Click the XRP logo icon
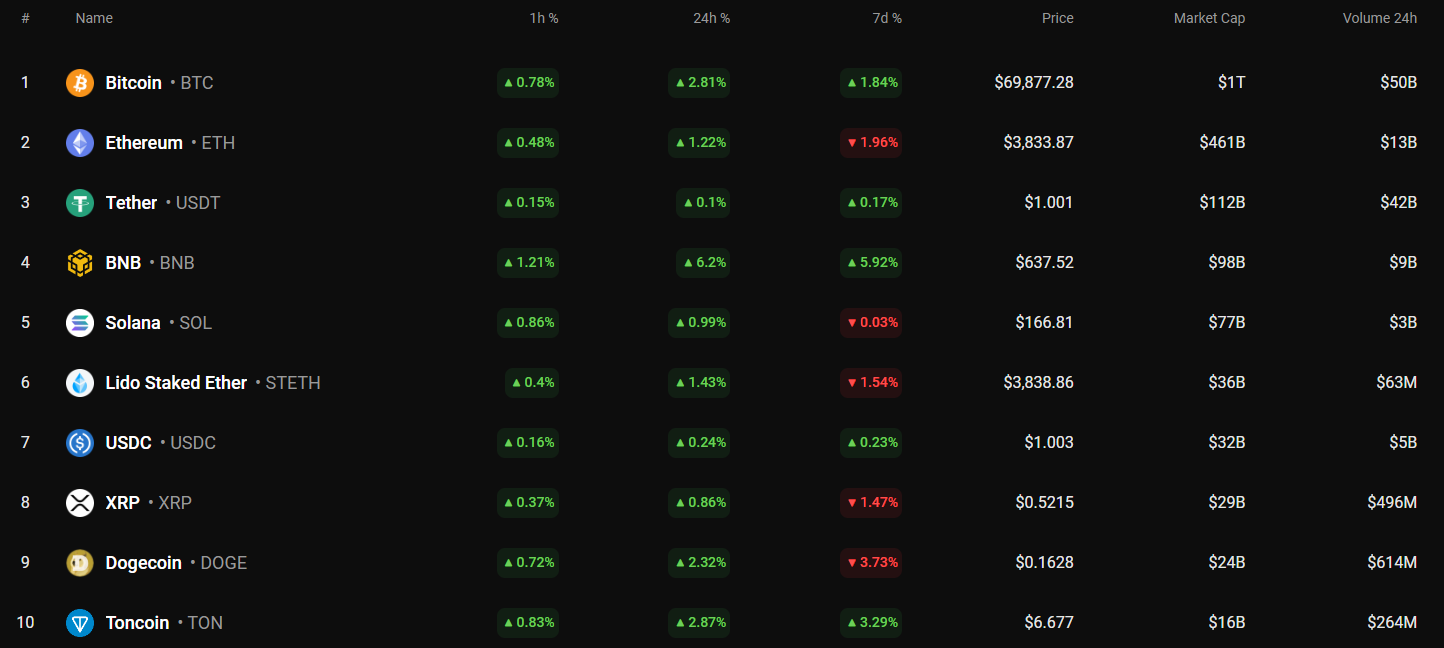 click(x=80, y=503)
